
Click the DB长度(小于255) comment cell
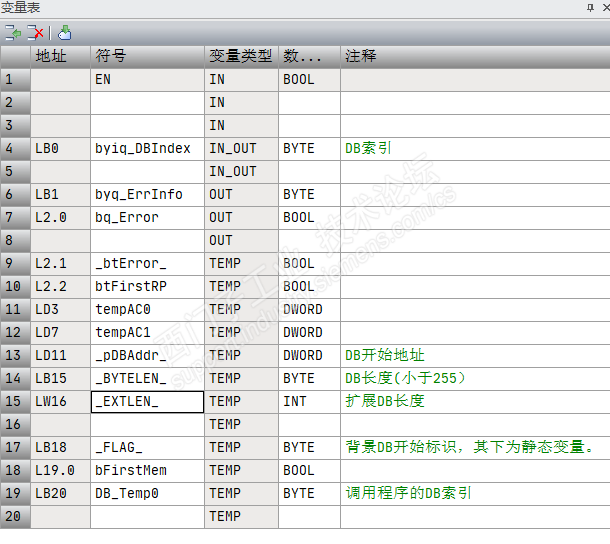point(475,379)
